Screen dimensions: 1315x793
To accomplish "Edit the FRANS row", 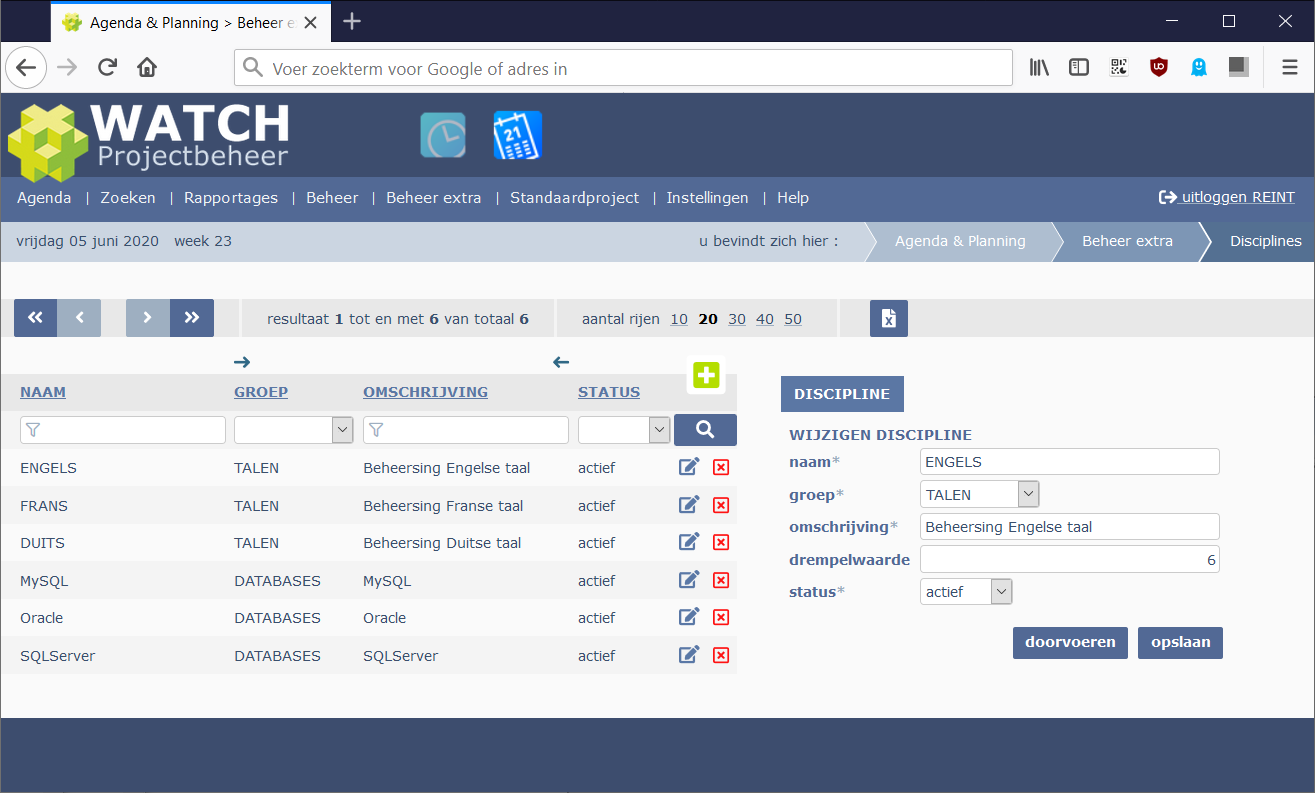I will [689, 505].
